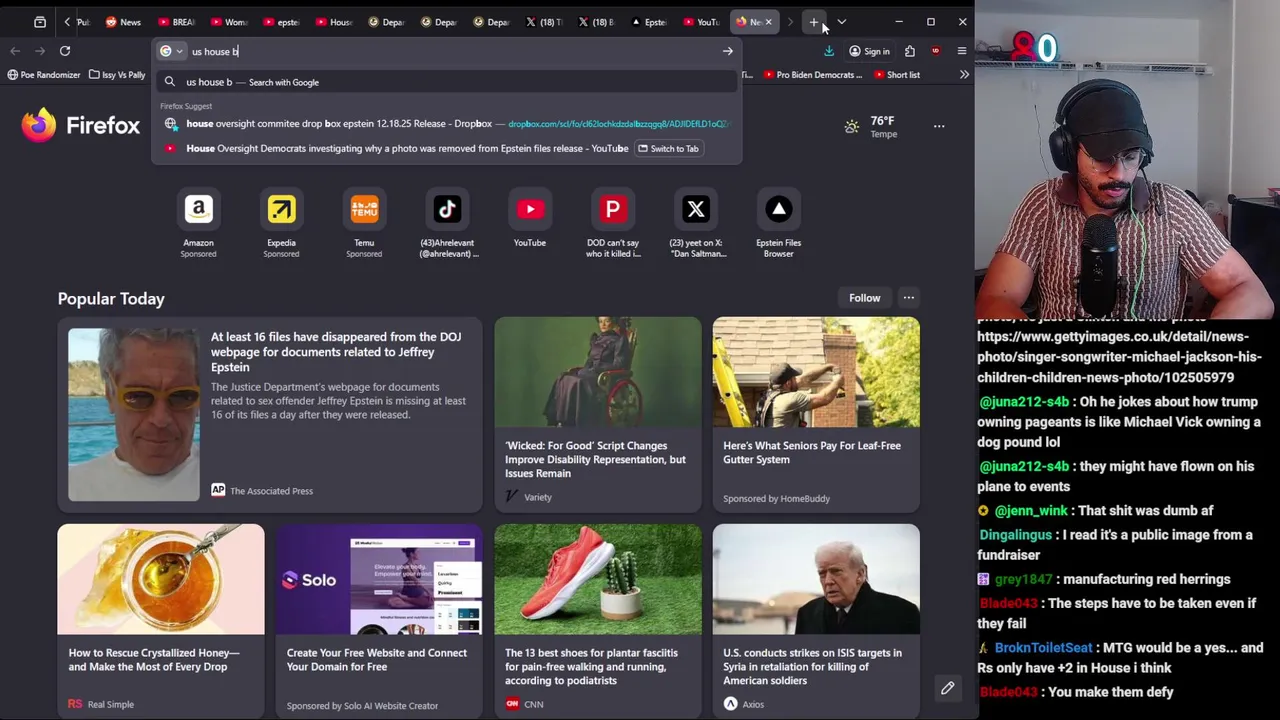Click the pencil customize new tab icon
The height and width of the screenshot is (720, 1280).
(947, 688)
